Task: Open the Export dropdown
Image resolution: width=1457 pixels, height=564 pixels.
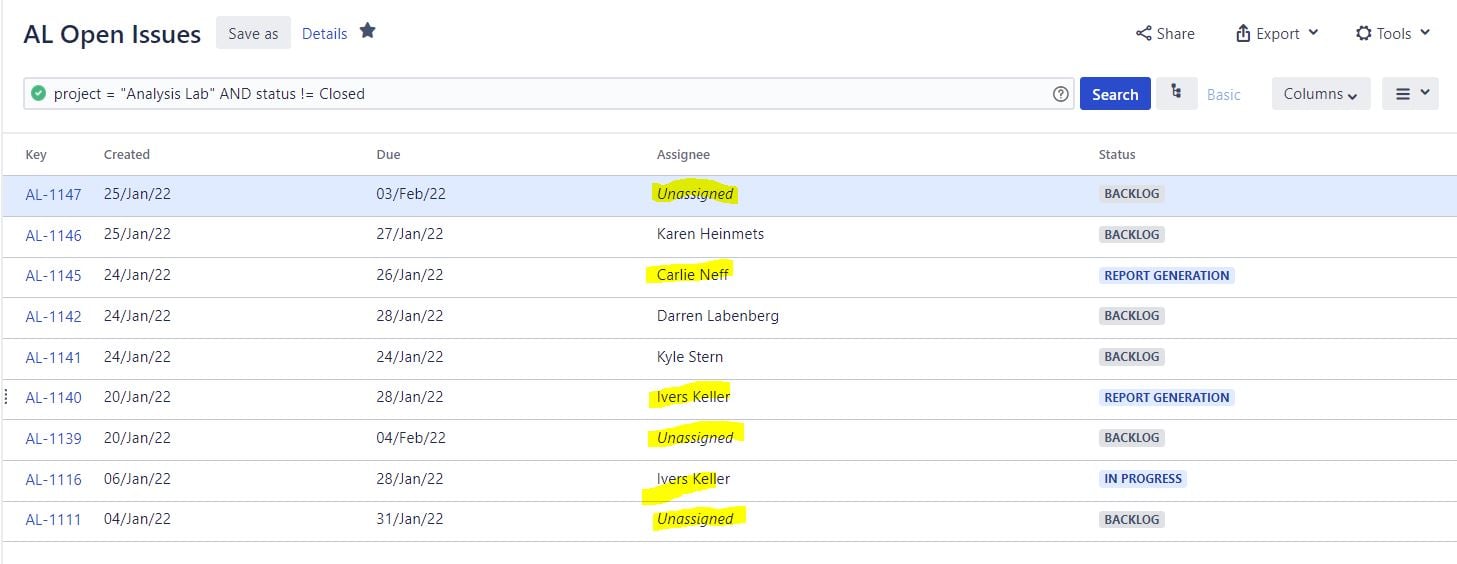Action: pyautogui.click(x=1277, y=33)
